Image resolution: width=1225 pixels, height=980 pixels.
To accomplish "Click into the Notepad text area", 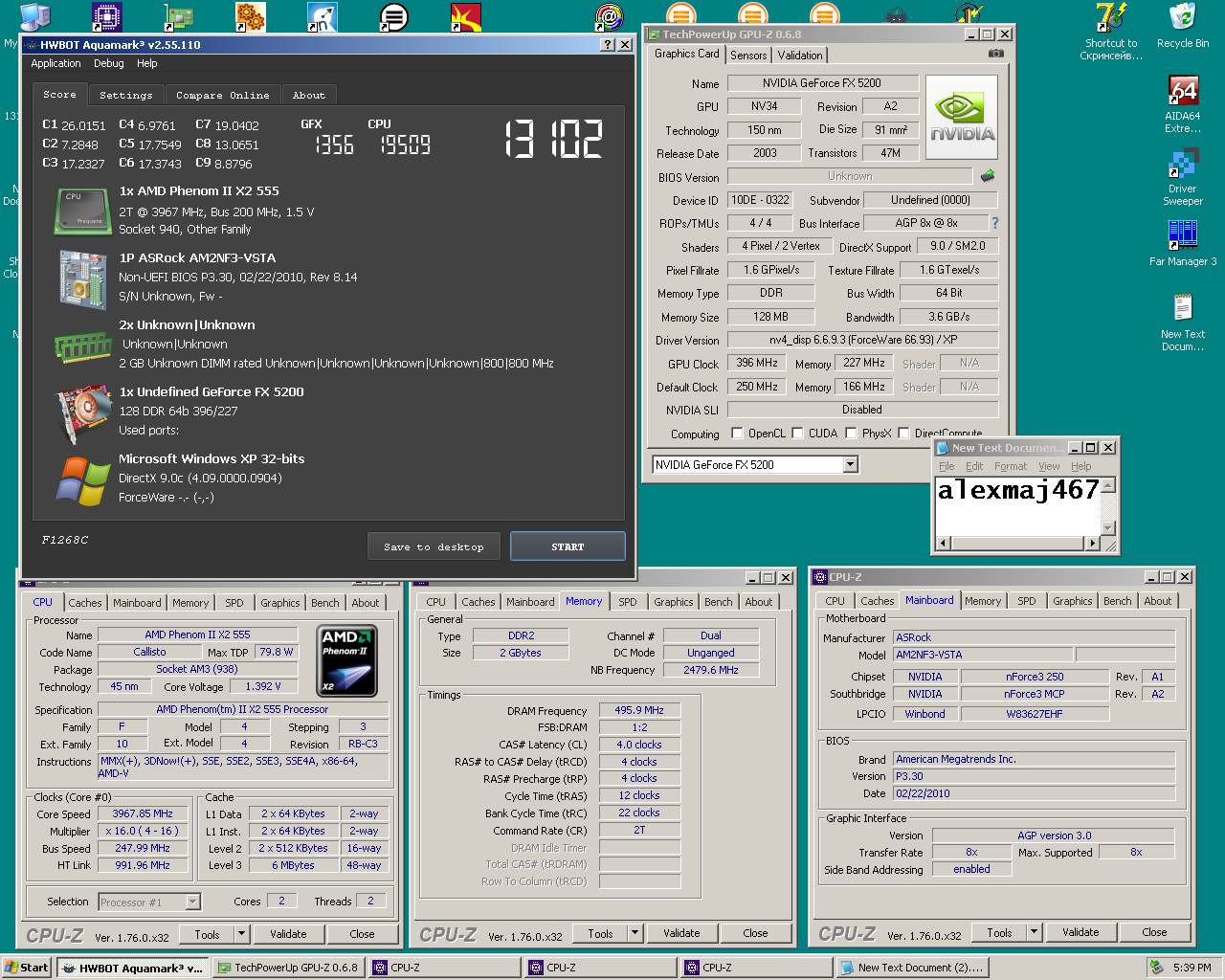I will [1017, 506].
